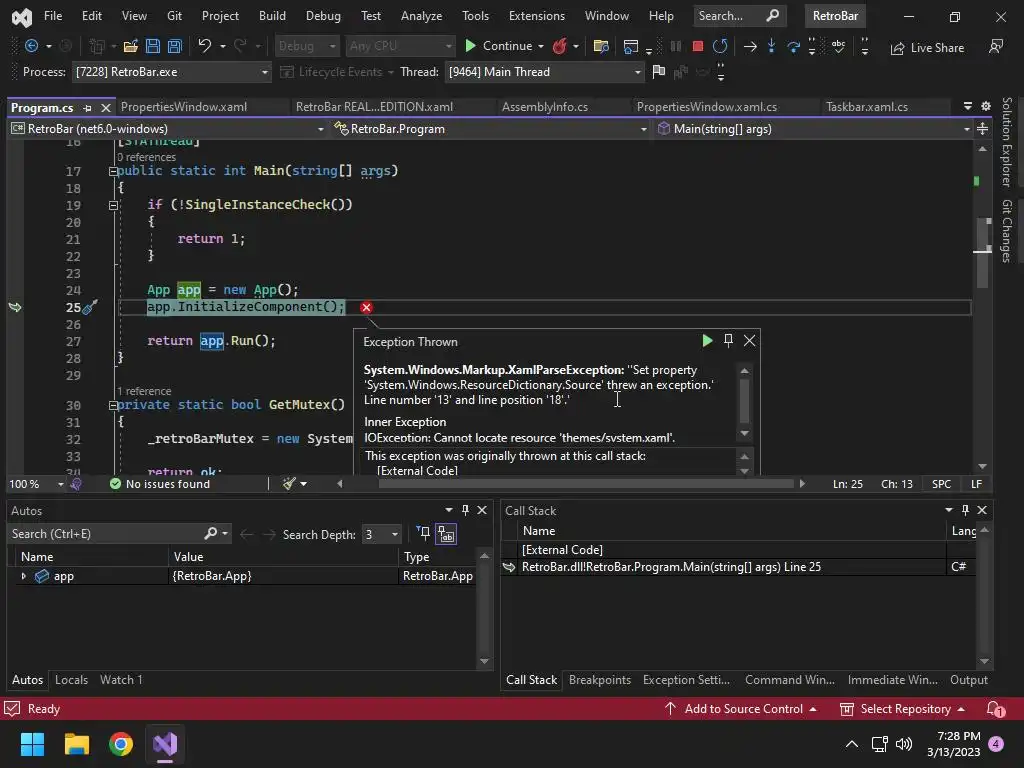Collapse the if block on line 19

113,205
